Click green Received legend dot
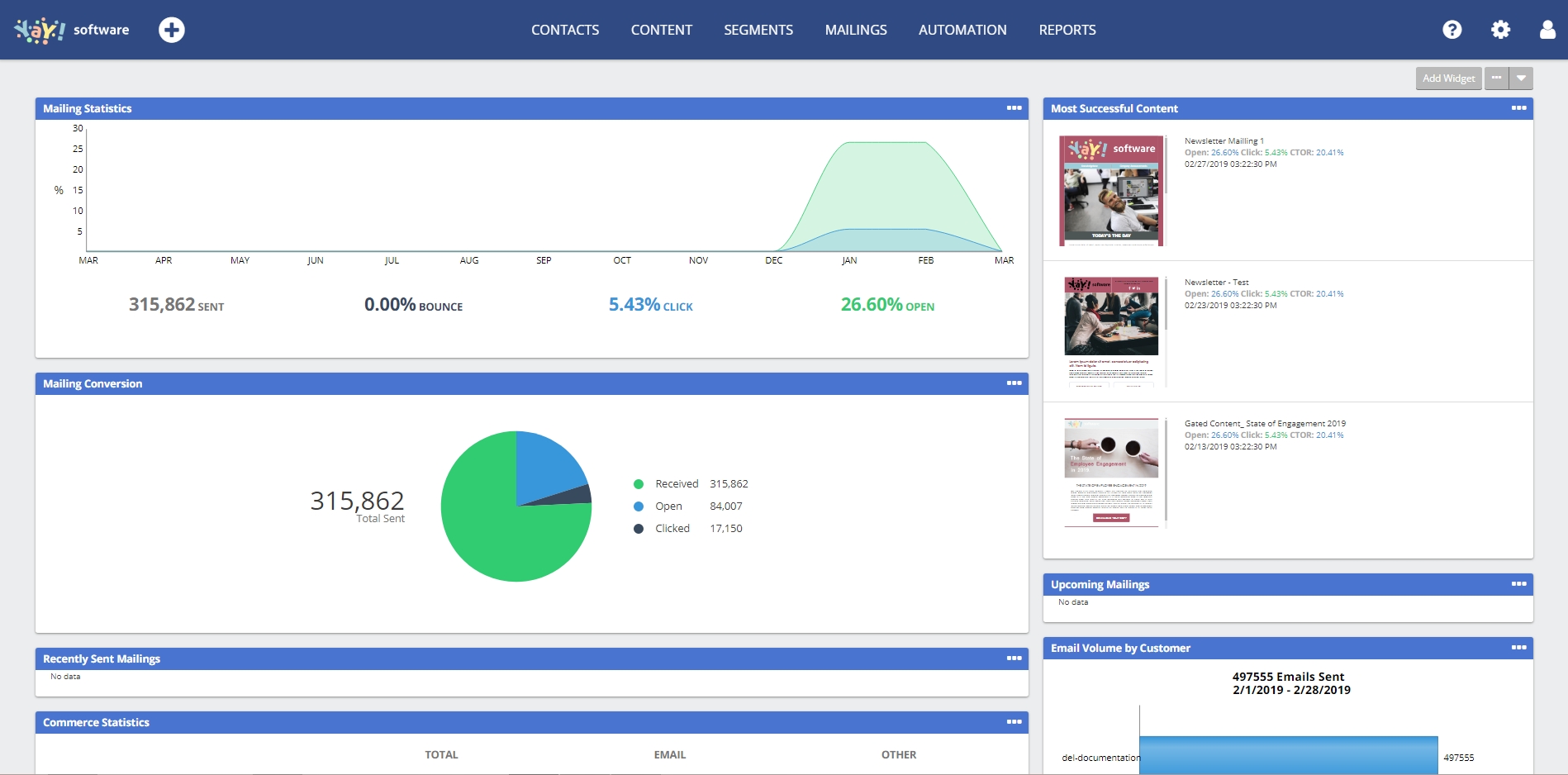The height and width of the screenshot is (775, 1568). point(639,484)
